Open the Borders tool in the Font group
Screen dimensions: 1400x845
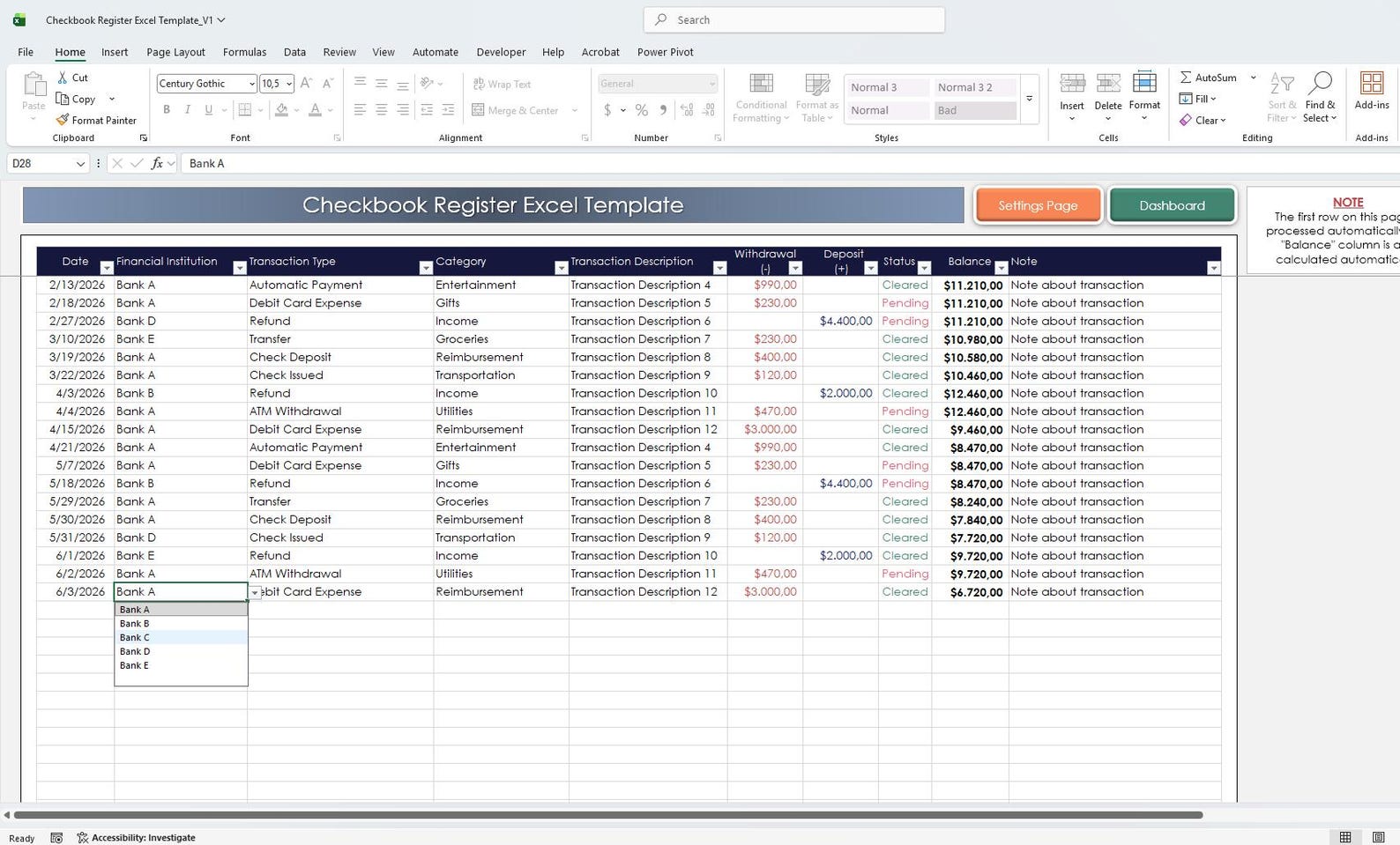tap(245, 110)
